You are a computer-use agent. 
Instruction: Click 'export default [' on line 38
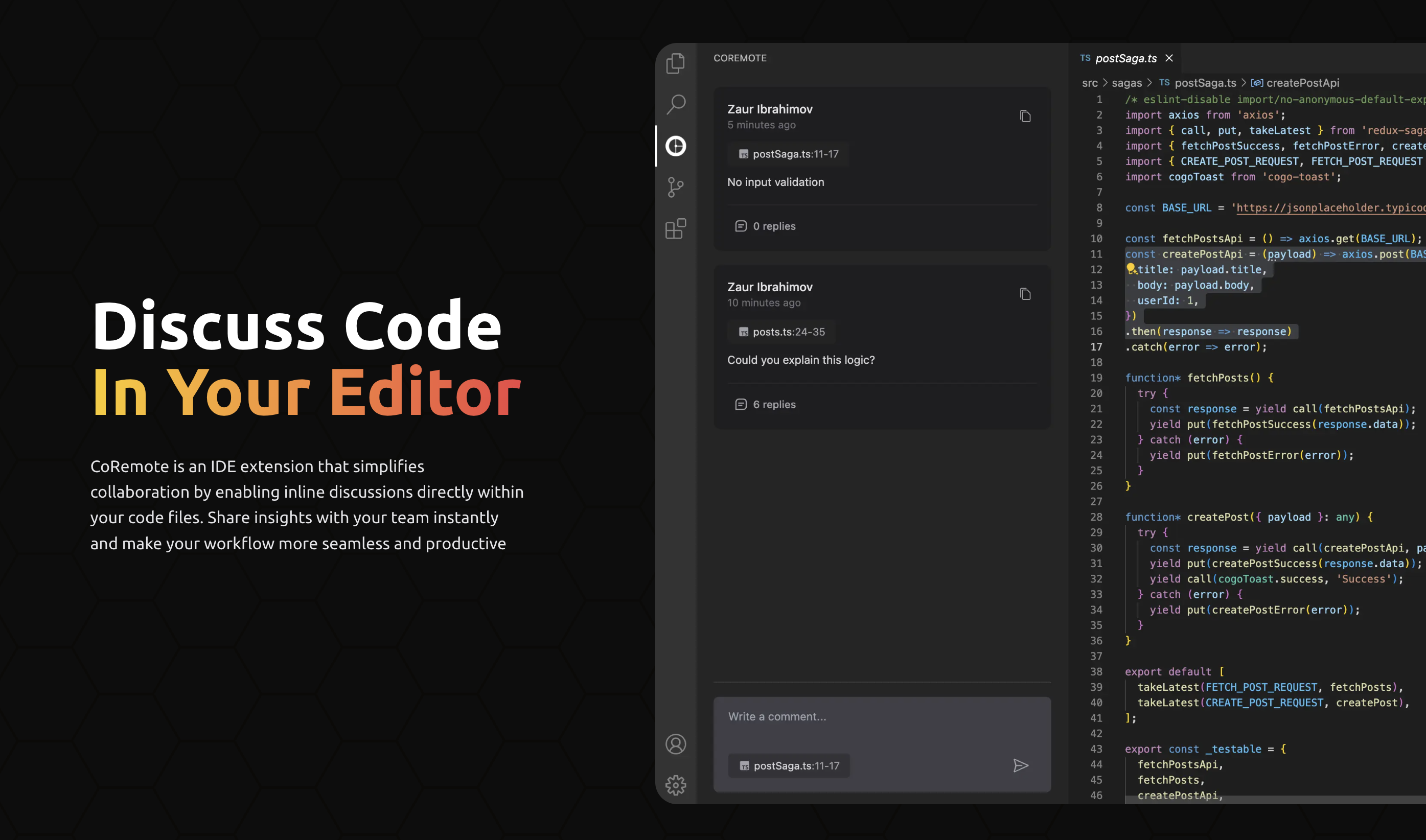point(1175,671)
